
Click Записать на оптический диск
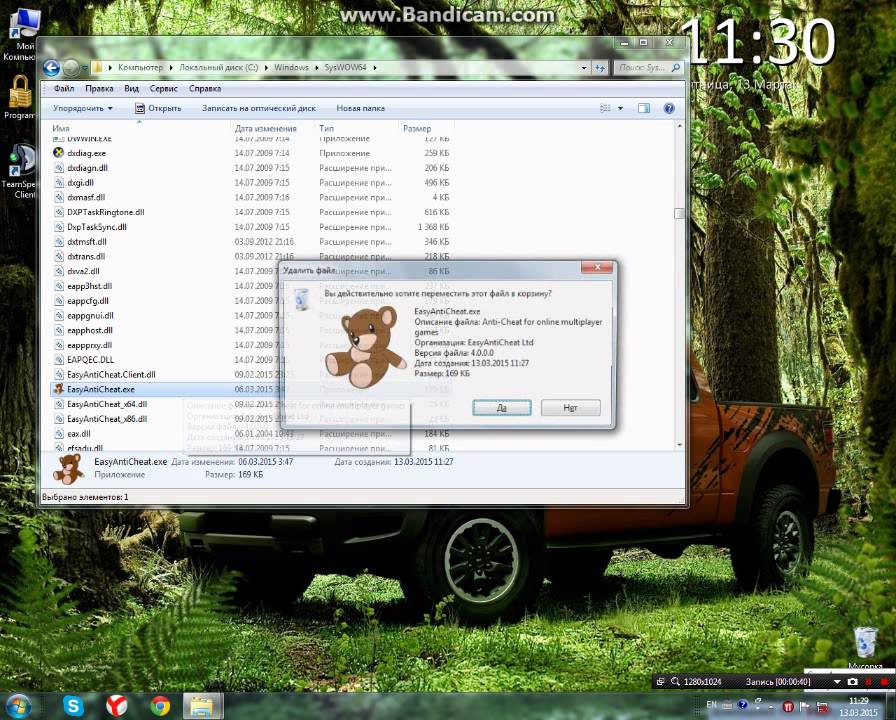coord(258,108)
